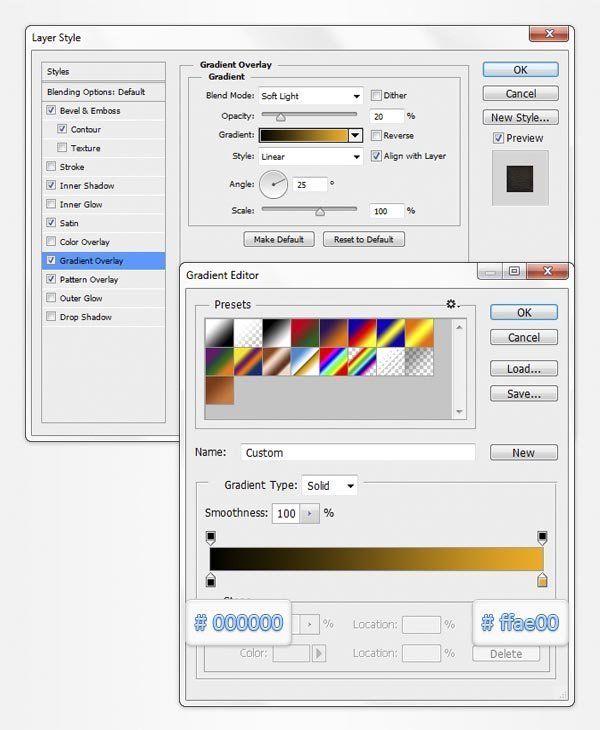This screenshot has width=600, height=730.
Task: Click the left black color stop
Action: 211,580
